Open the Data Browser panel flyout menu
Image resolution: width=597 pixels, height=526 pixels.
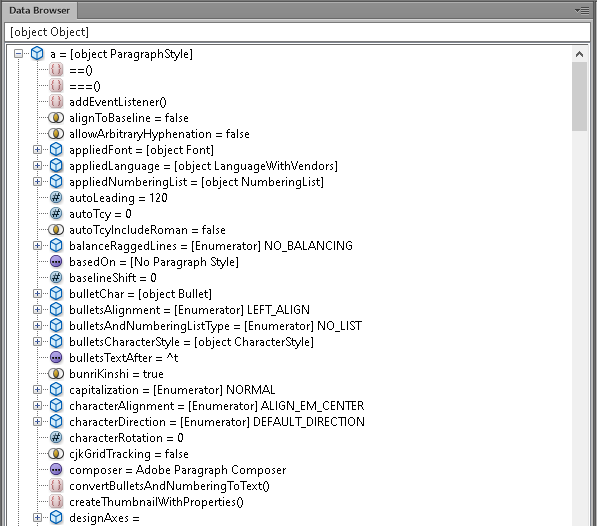coord(582,10)
